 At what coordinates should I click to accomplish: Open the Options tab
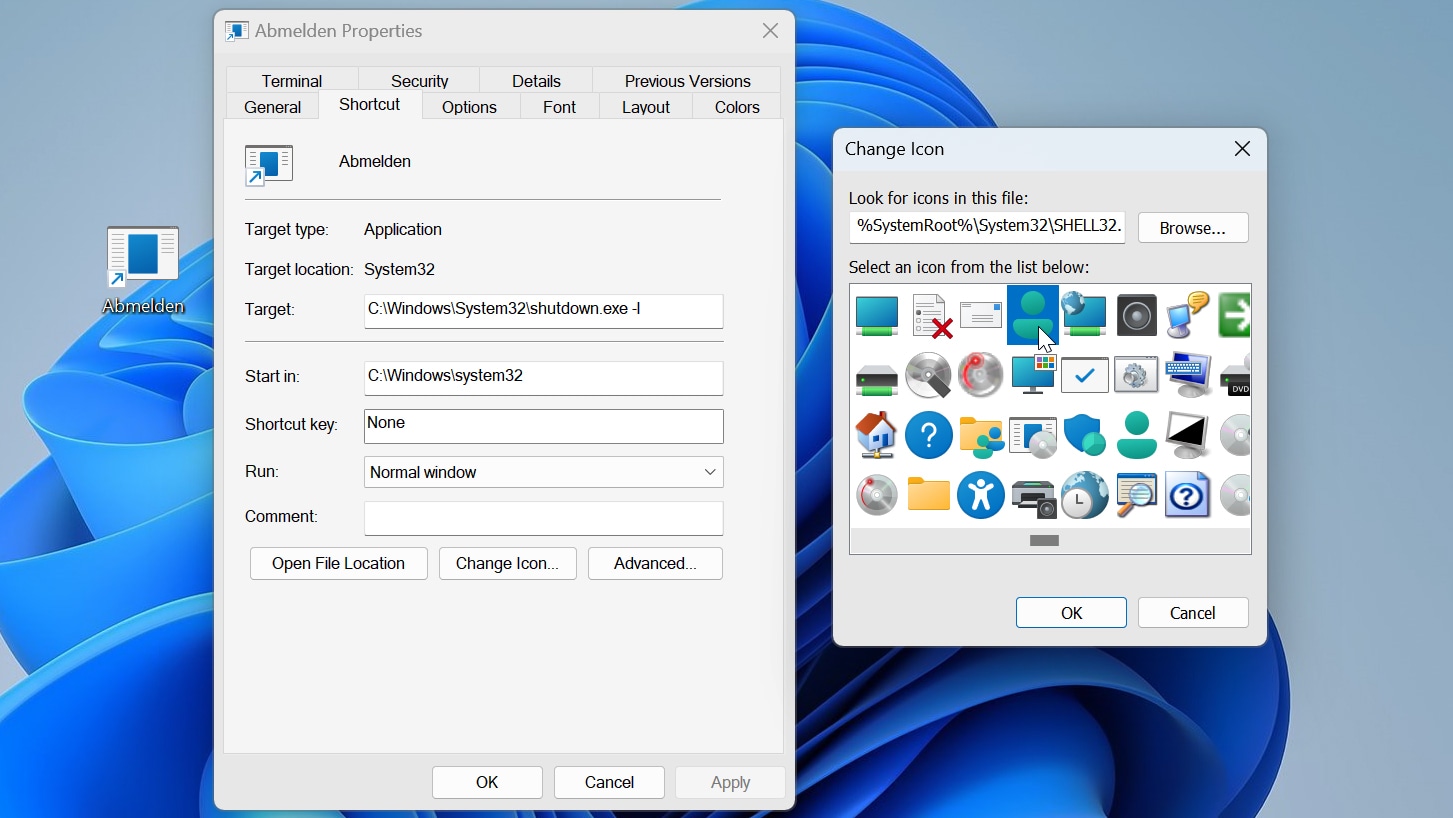tap(469, 106)
